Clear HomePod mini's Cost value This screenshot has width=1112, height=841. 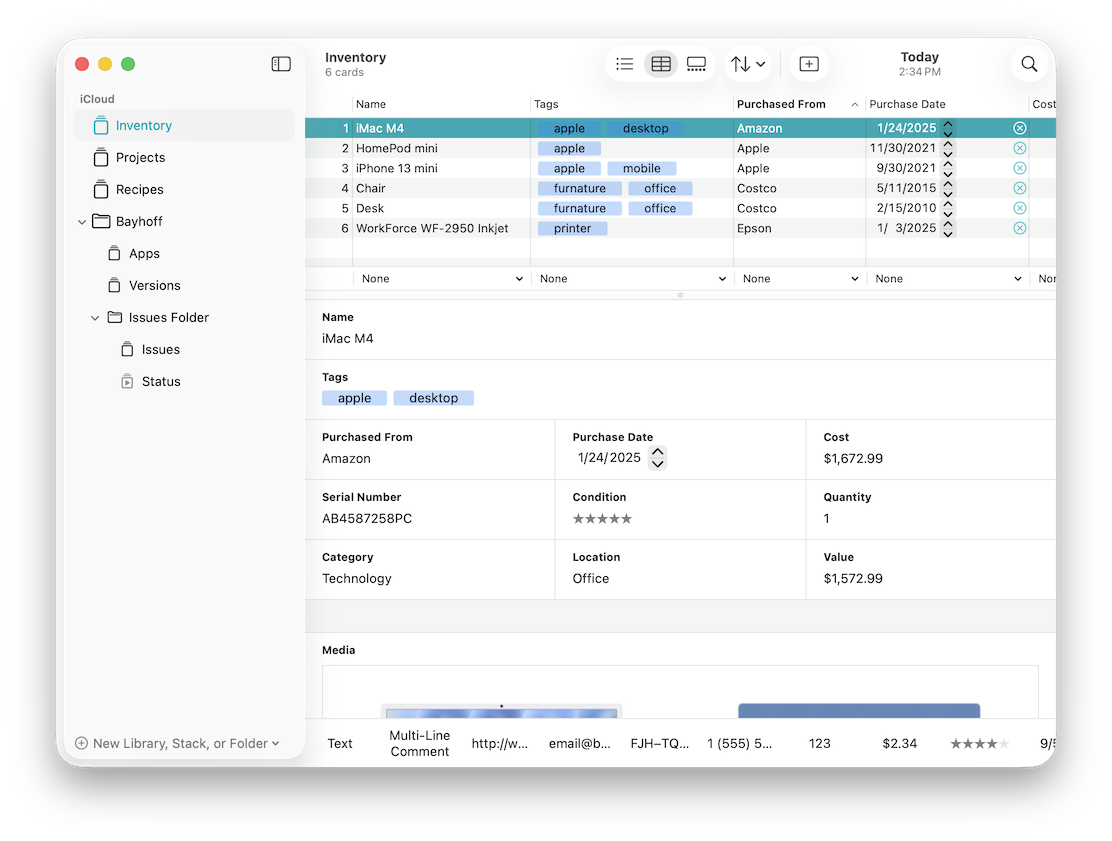pos(1019,148)
